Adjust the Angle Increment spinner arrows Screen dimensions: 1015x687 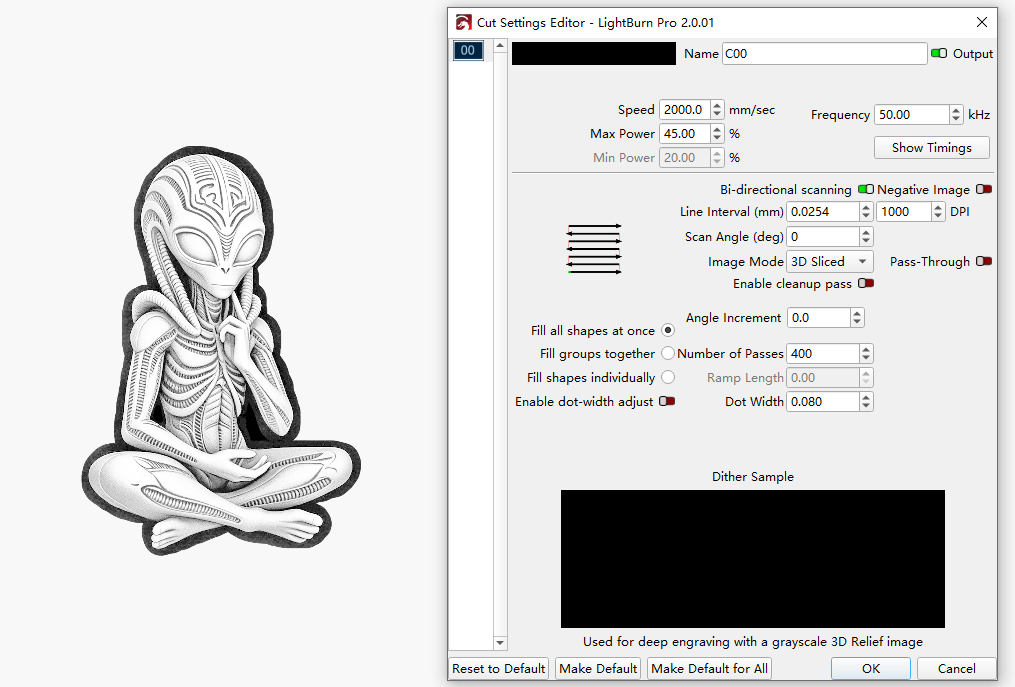(x=857, y=317)
